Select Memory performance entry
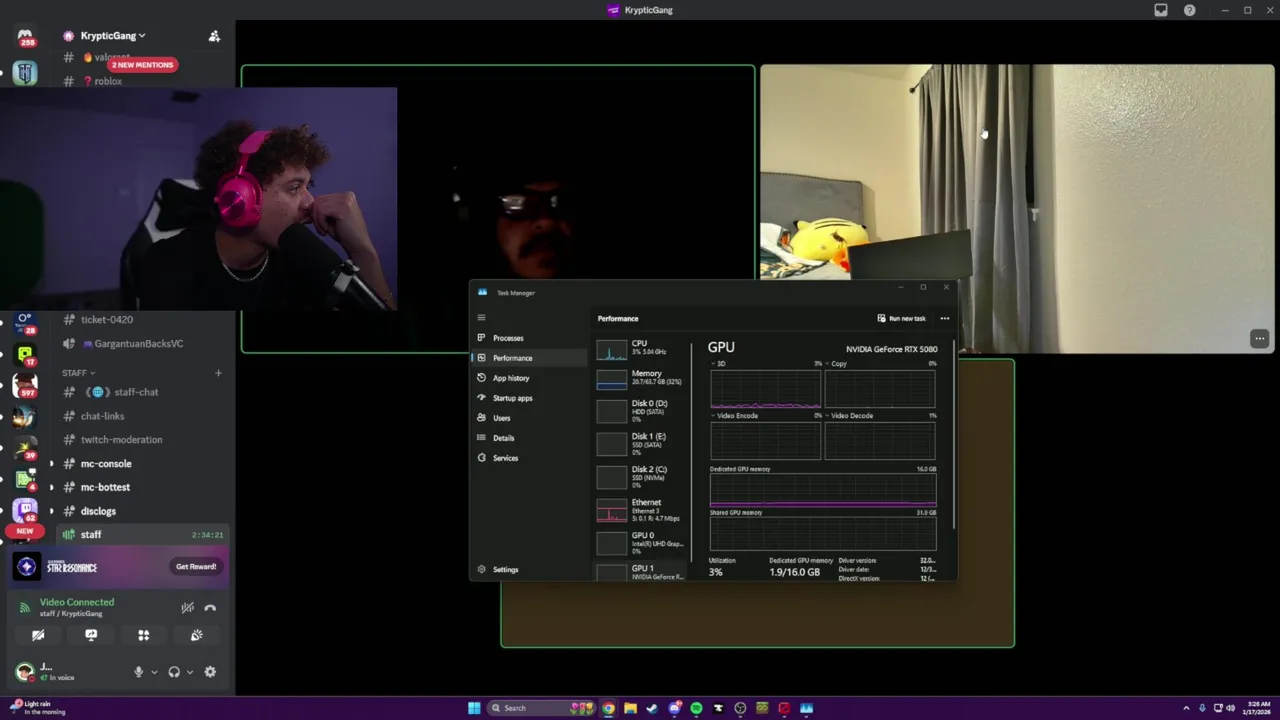1280x720 pixels. [x=641, y=378]
